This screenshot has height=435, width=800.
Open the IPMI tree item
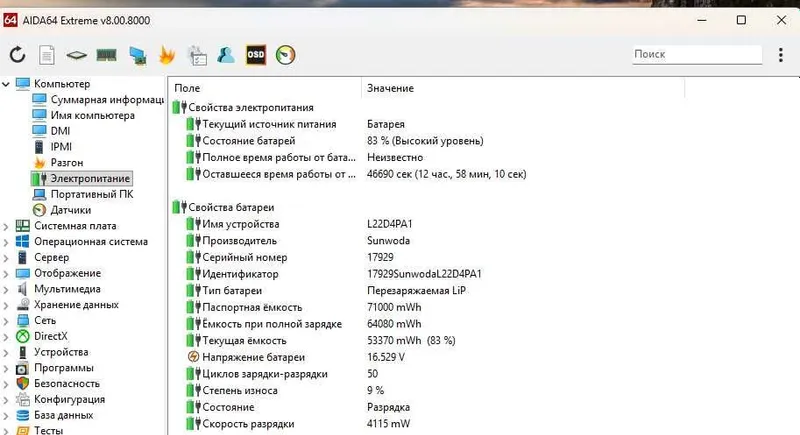coord(53,147)
